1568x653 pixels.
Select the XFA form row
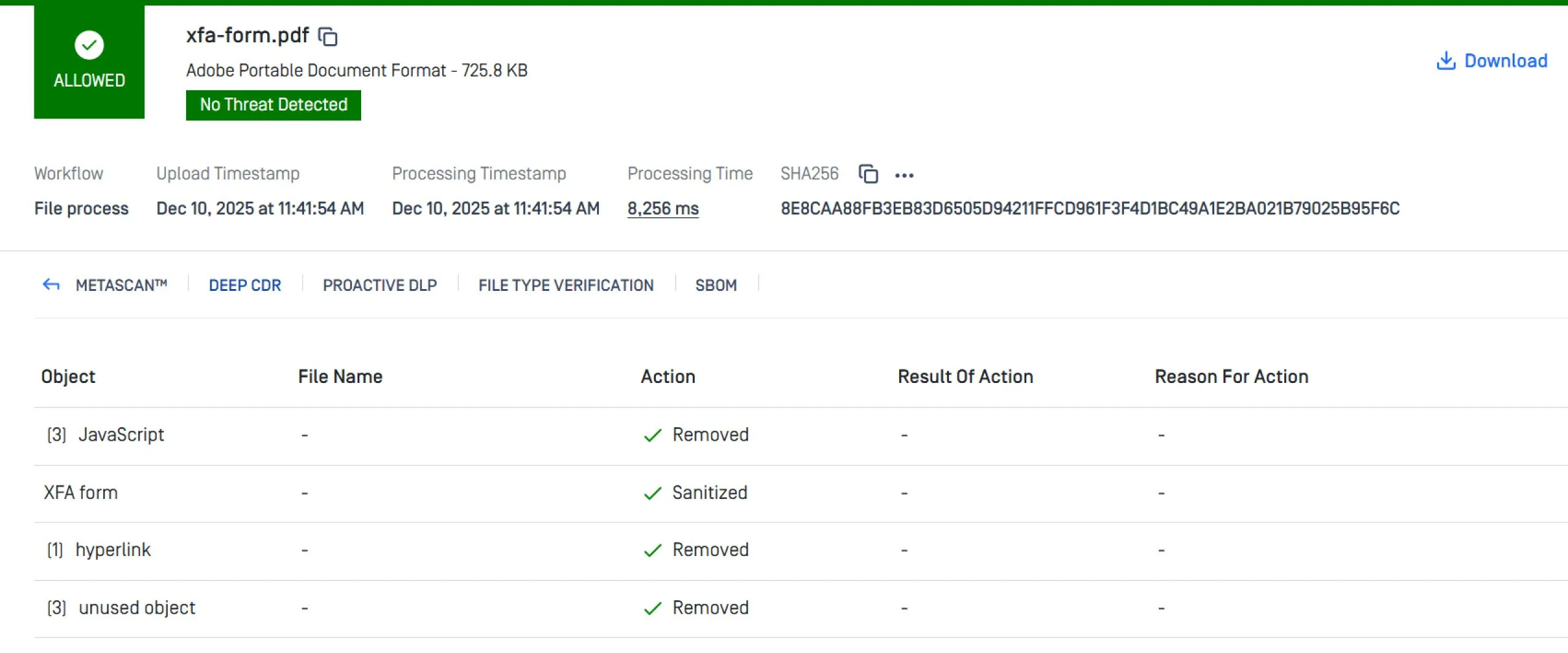(80, 493)
